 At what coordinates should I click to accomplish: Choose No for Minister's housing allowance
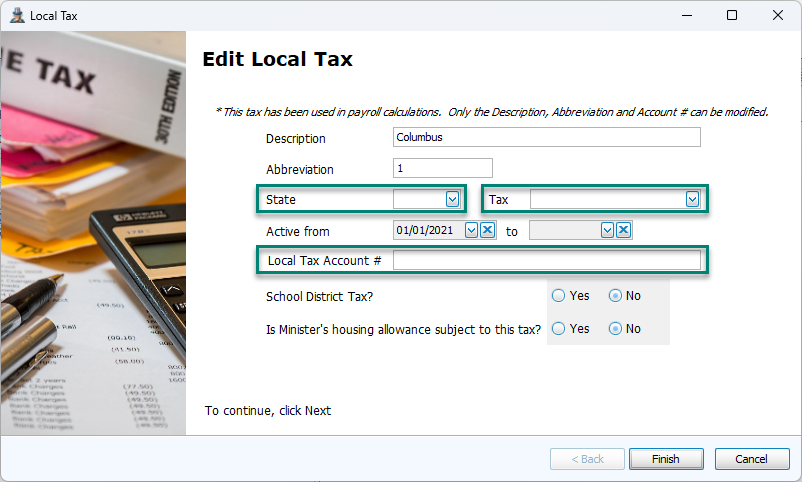615,328
